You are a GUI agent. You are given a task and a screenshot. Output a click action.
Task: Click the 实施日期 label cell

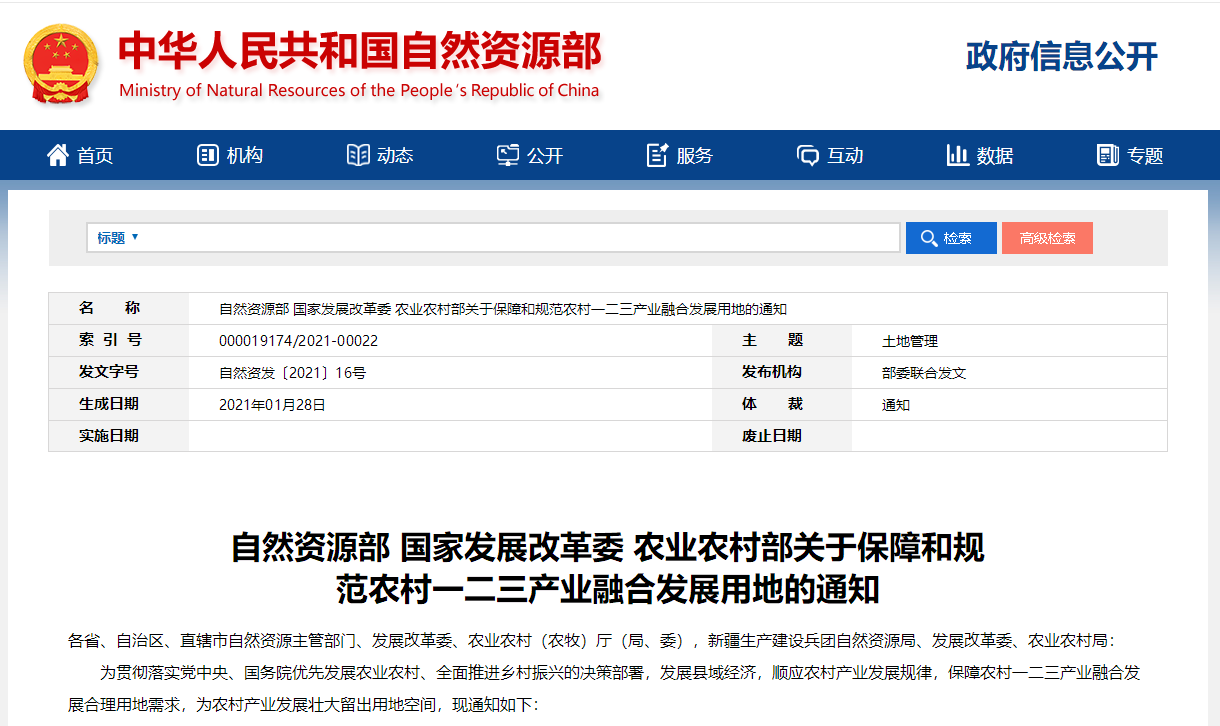[119, 436]
